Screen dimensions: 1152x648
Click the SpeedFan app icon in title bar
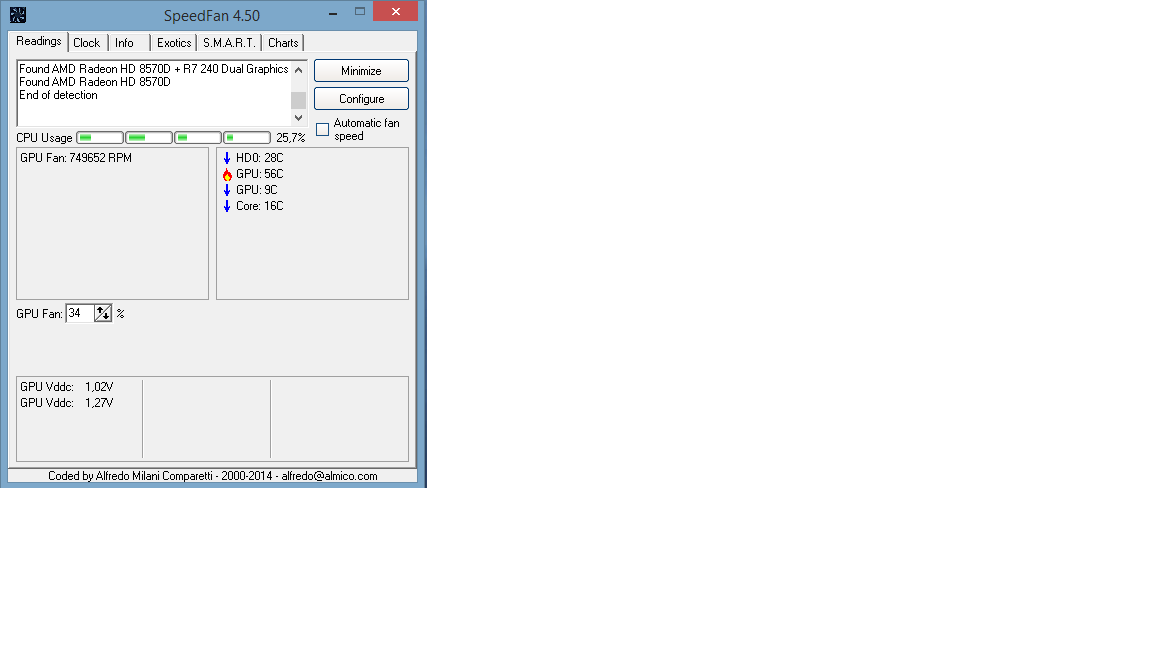18,15
